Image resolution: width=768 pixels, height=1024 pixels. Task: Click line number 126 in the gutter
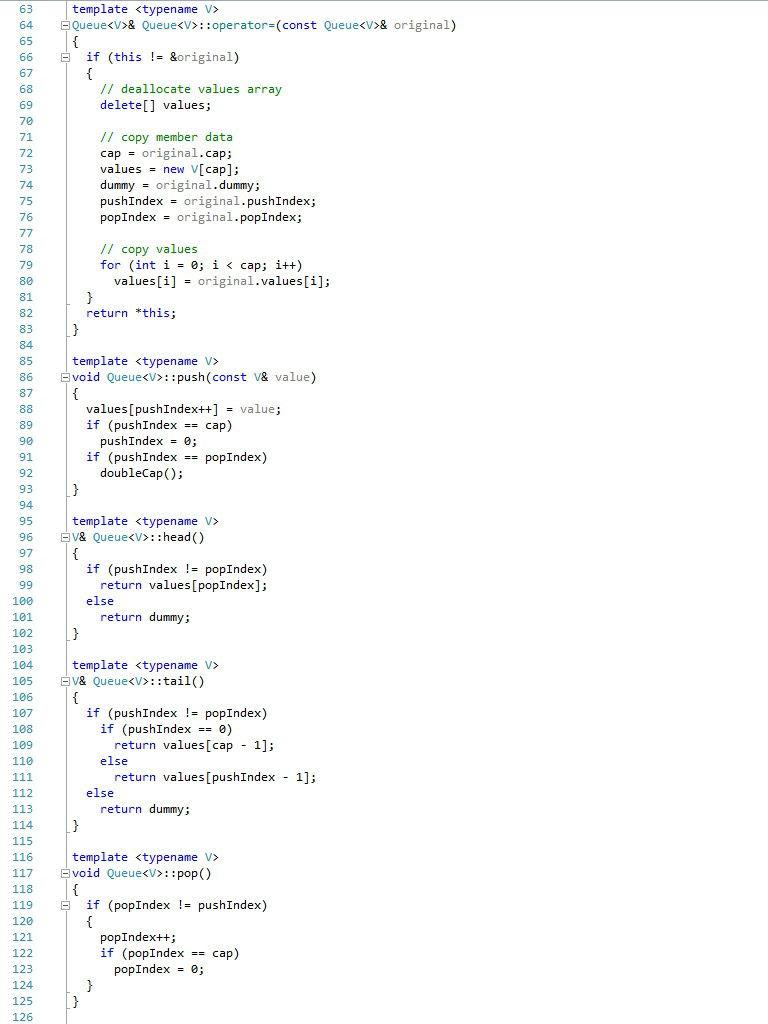pyautogui.click(x=22, y=1017)
